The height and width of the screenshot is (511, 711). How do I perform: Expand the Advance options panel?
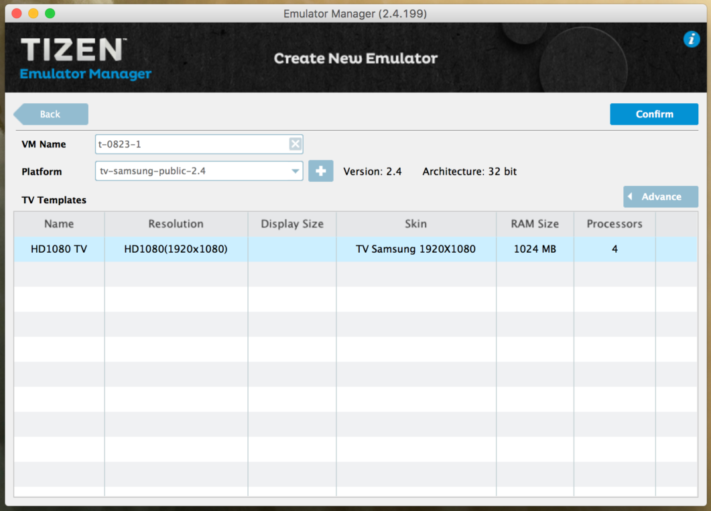[661, 196]
